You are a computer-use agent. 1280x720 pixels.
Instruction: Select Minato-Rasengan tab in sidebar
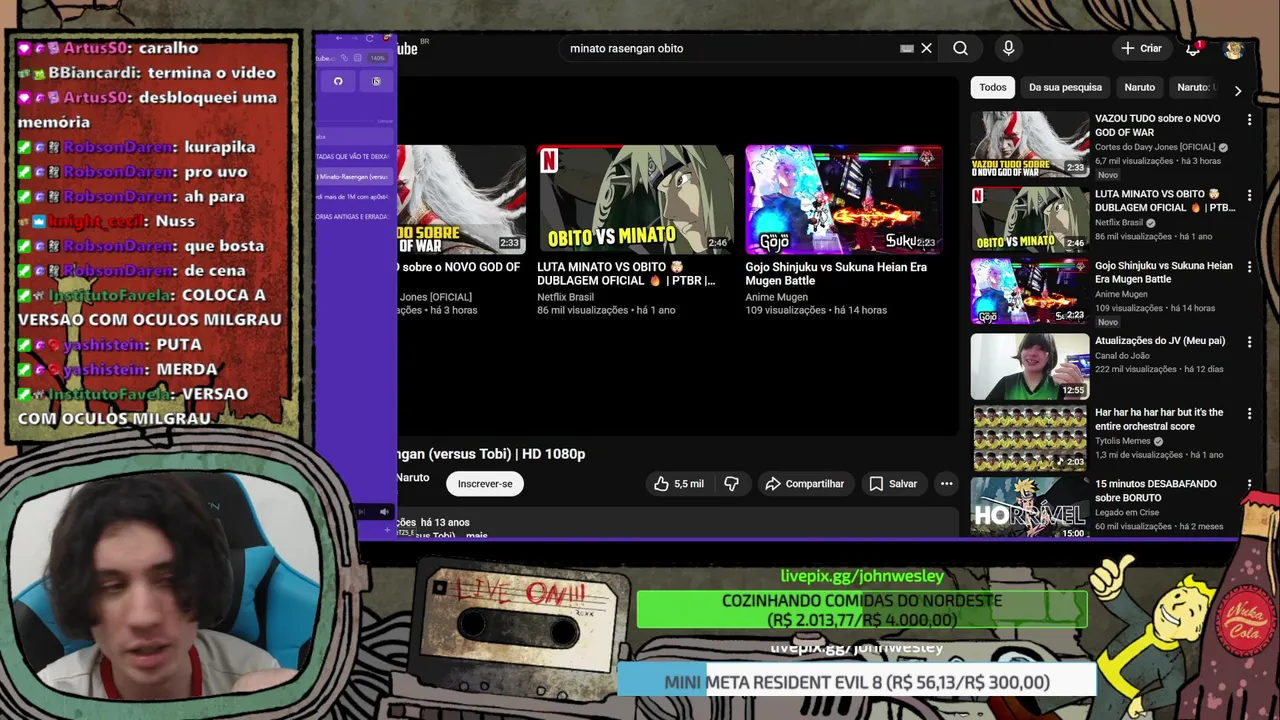[x=354, y=177]
